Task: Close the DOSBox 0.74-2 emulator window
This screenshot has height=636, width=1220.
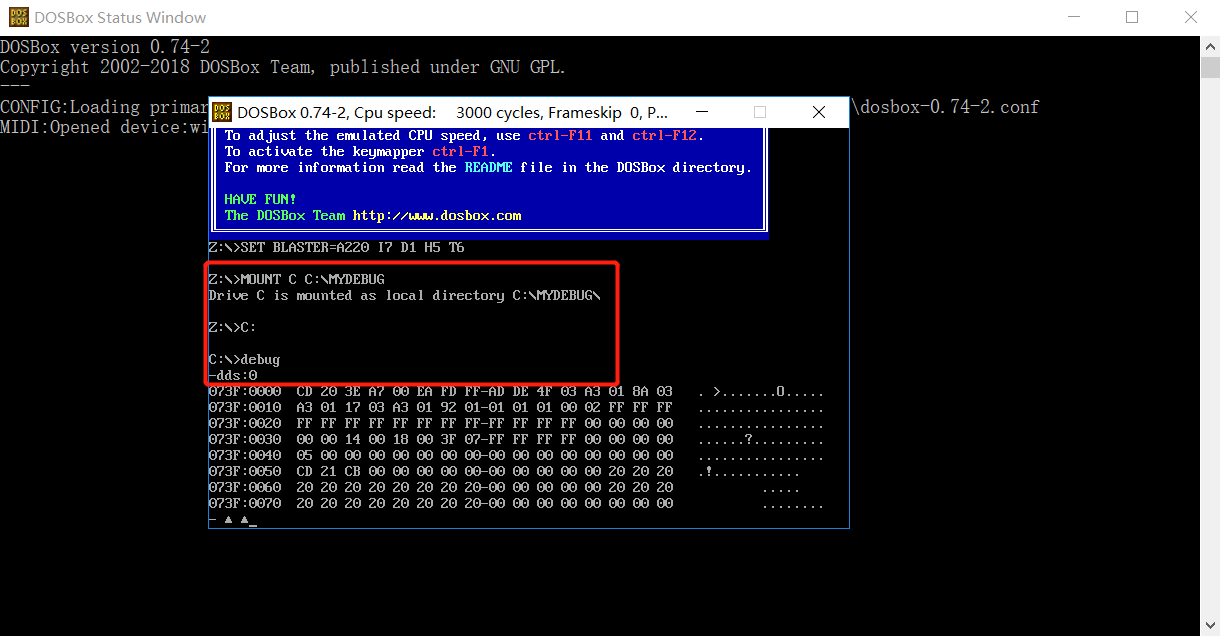Action: point(818,112)
